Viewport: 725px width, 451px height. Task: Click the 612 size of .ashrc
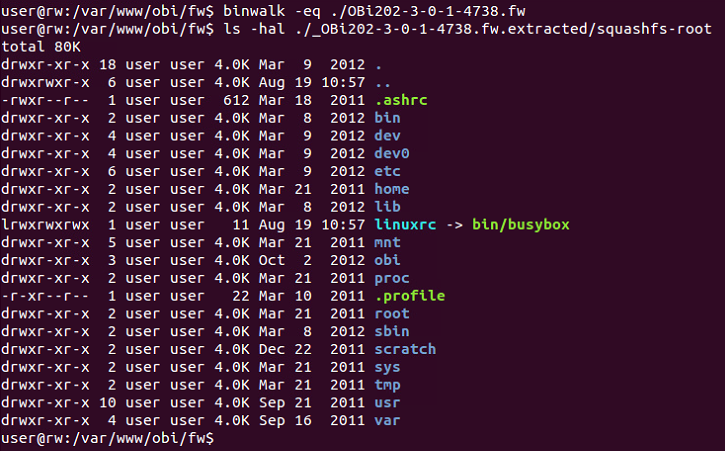click(236, 100)
